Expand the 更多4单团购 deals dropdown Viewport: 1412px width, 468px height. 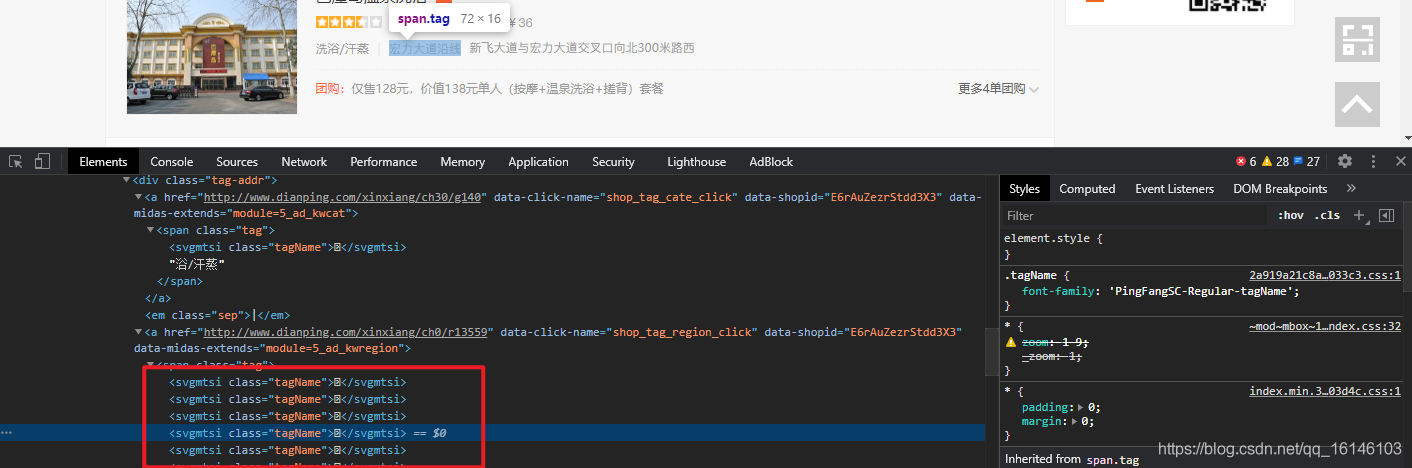[x=999, y=89]
